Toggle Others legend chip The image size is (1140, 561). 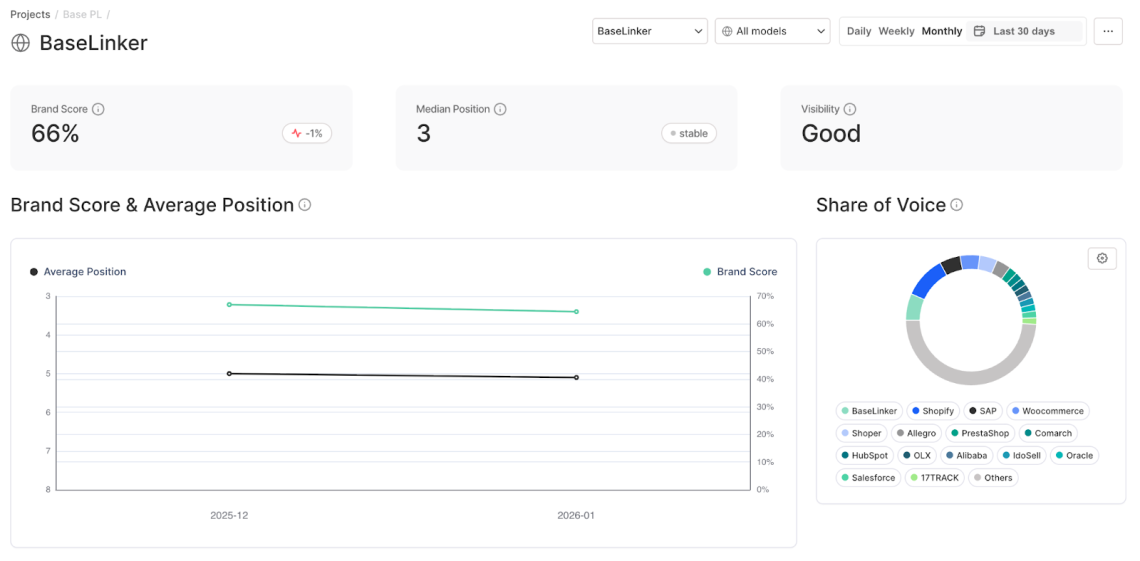(993, 478)
